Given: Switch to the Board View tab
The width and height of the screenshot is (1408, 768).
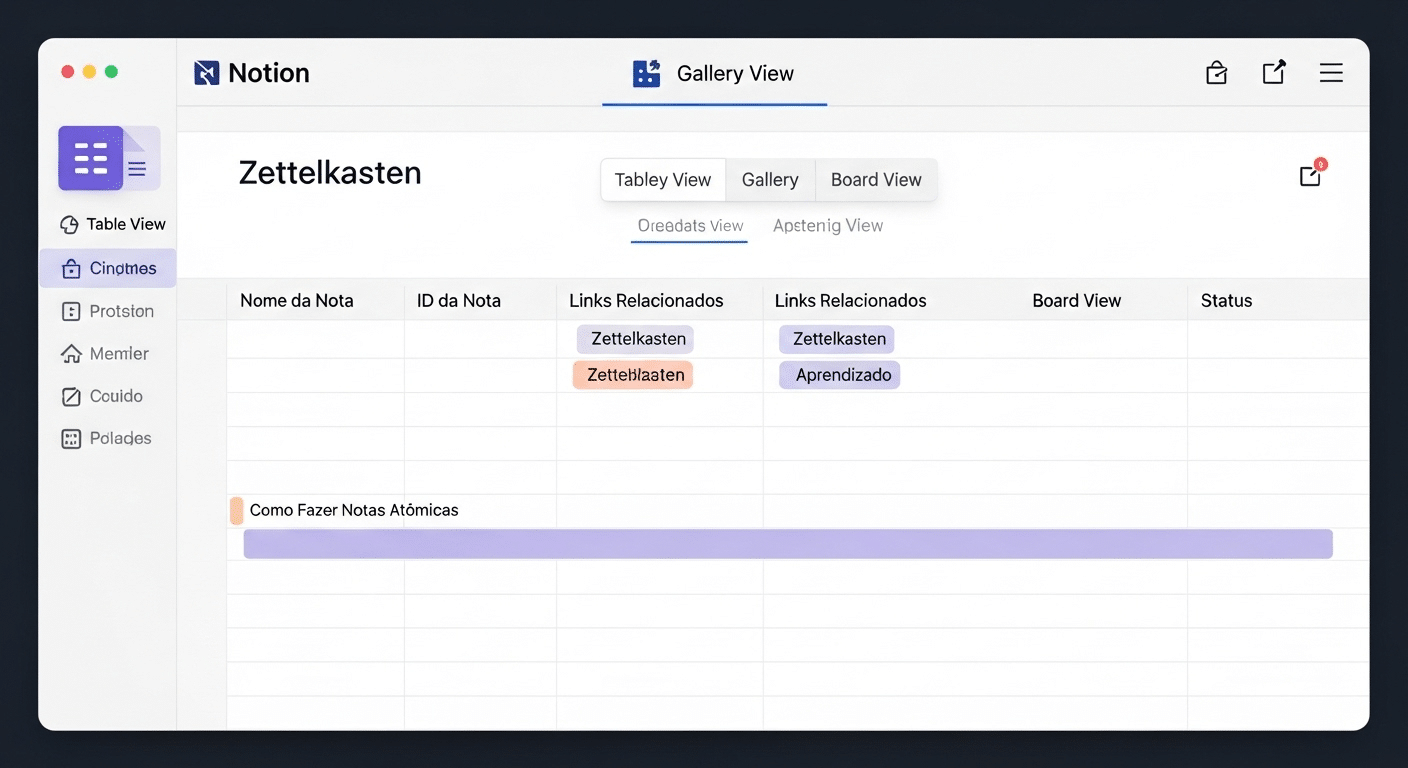Looking at the screenshot, I should (x=876, y=180).
